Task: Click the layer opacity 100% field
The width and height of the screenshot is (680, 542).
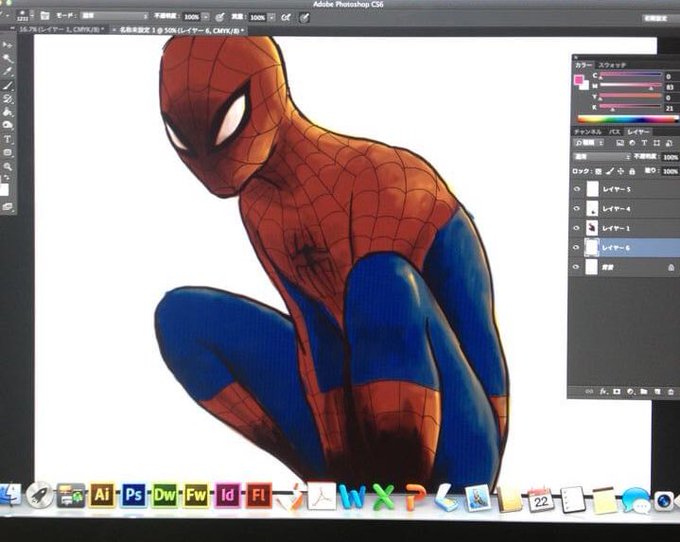Action: (x=670, y=157)
